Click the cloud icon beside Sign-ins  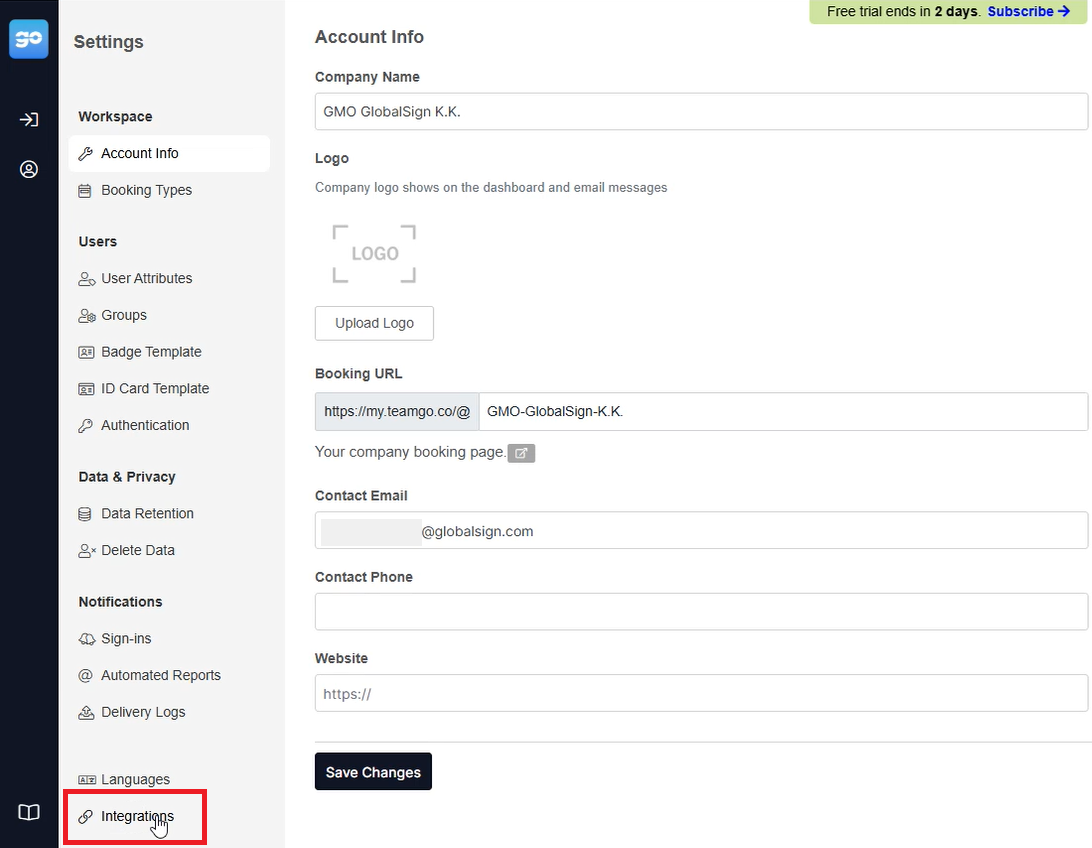[86, 639]
